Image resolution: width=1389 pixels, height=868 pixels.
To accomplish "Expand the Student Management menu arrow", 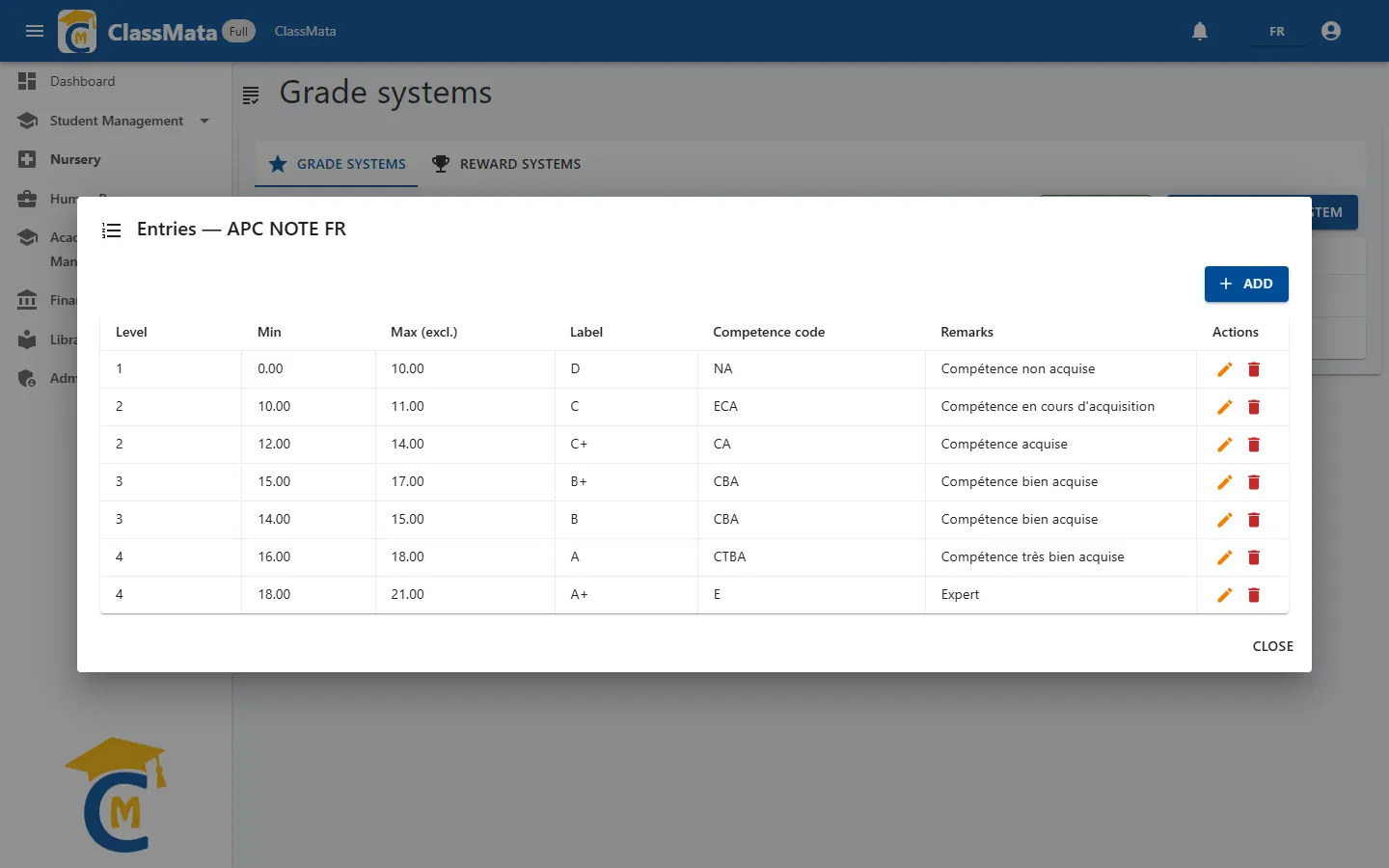I will [204, 121].
